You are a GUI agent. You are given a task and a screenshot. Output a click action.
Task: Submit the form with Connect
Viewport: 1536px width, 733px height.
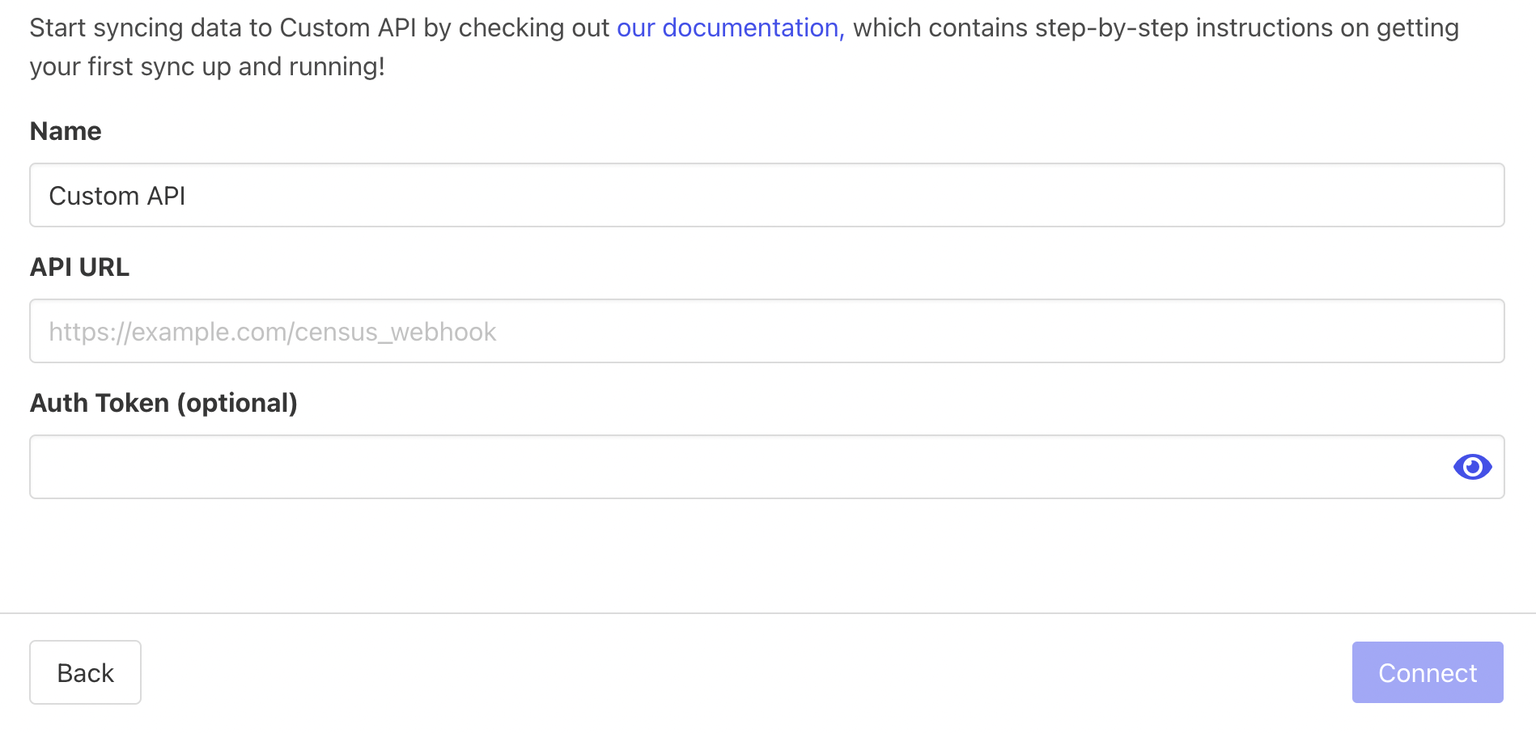click(1427, 673)
